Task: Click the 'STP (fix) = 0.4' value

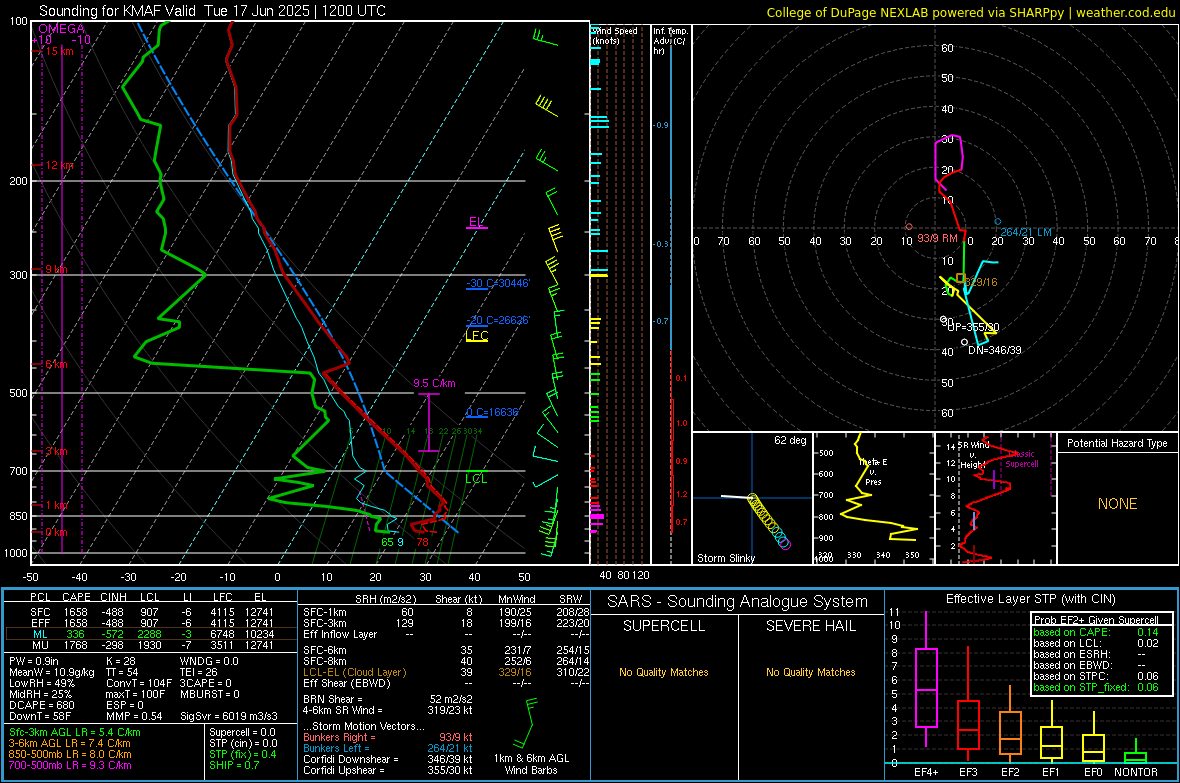Action: 242,754
